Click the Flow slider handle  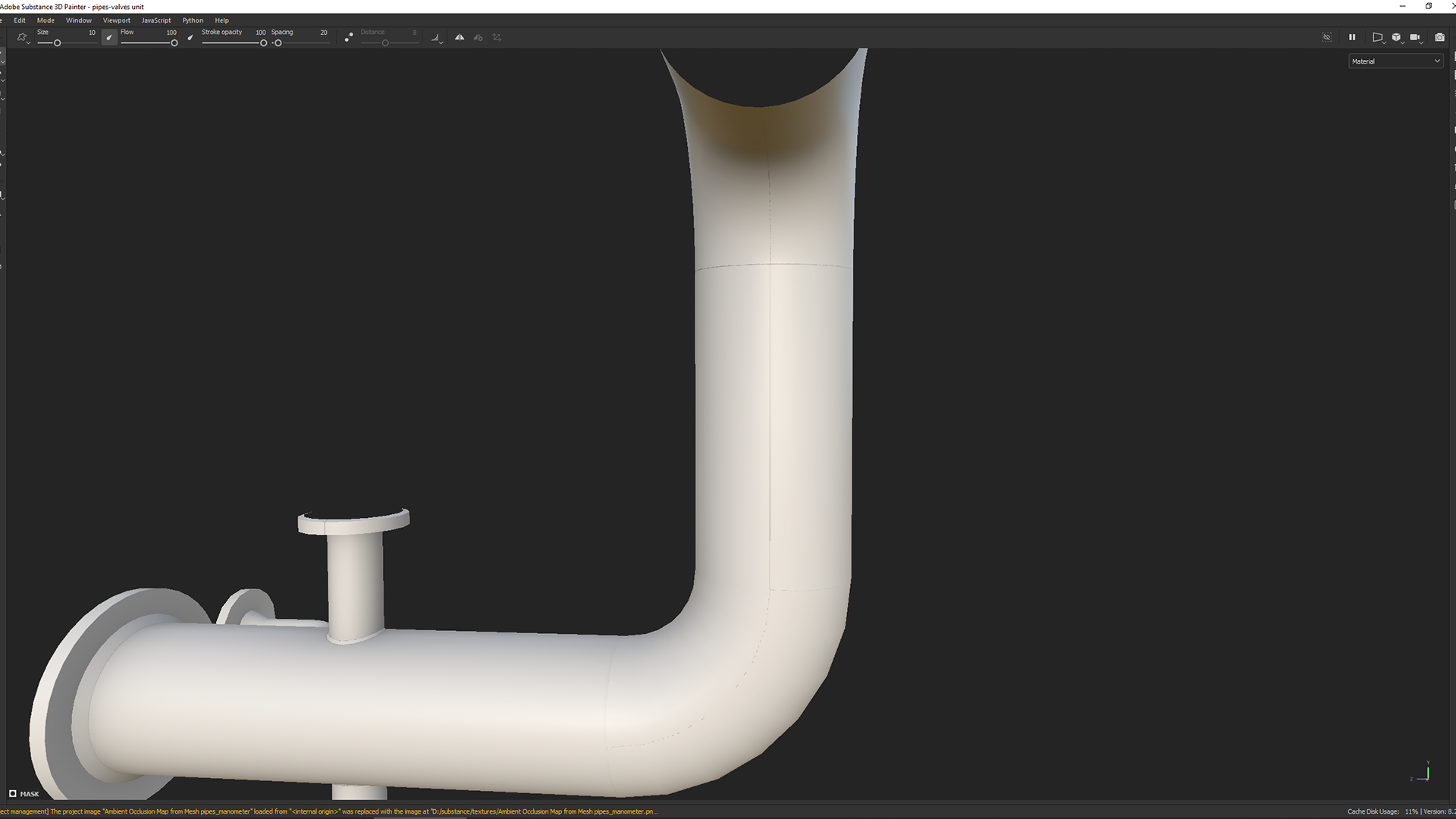pyautogui.click(x=174, y=43)
